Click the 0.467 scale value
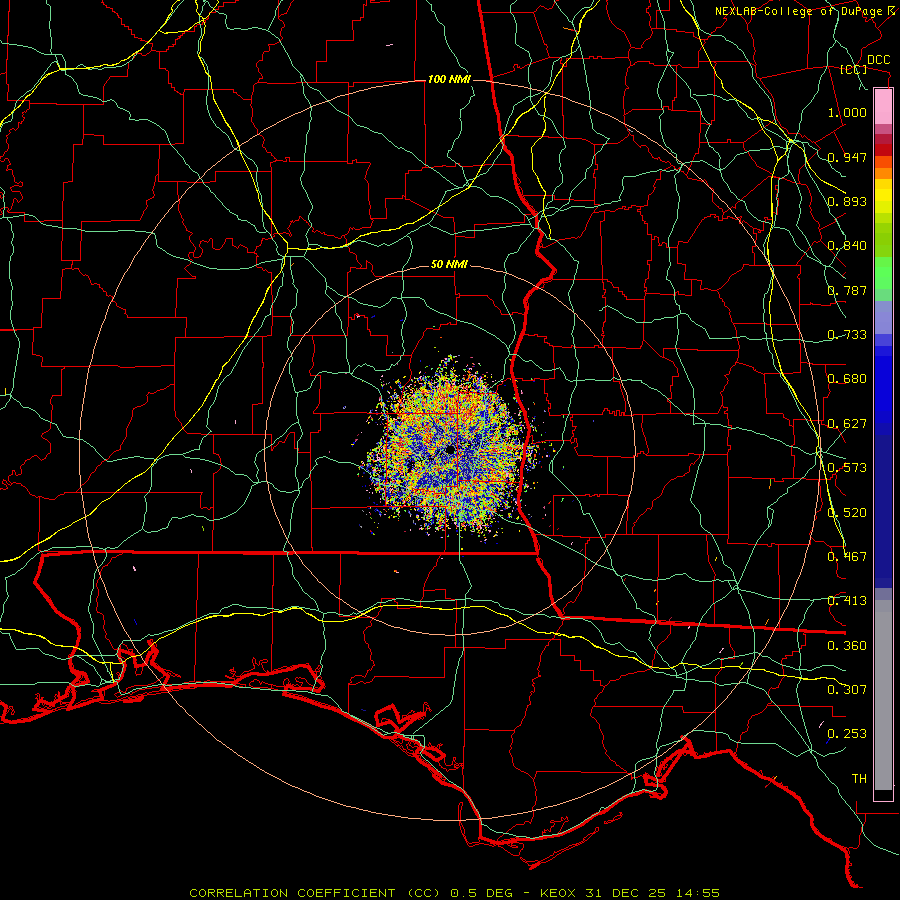 (847, 557)
